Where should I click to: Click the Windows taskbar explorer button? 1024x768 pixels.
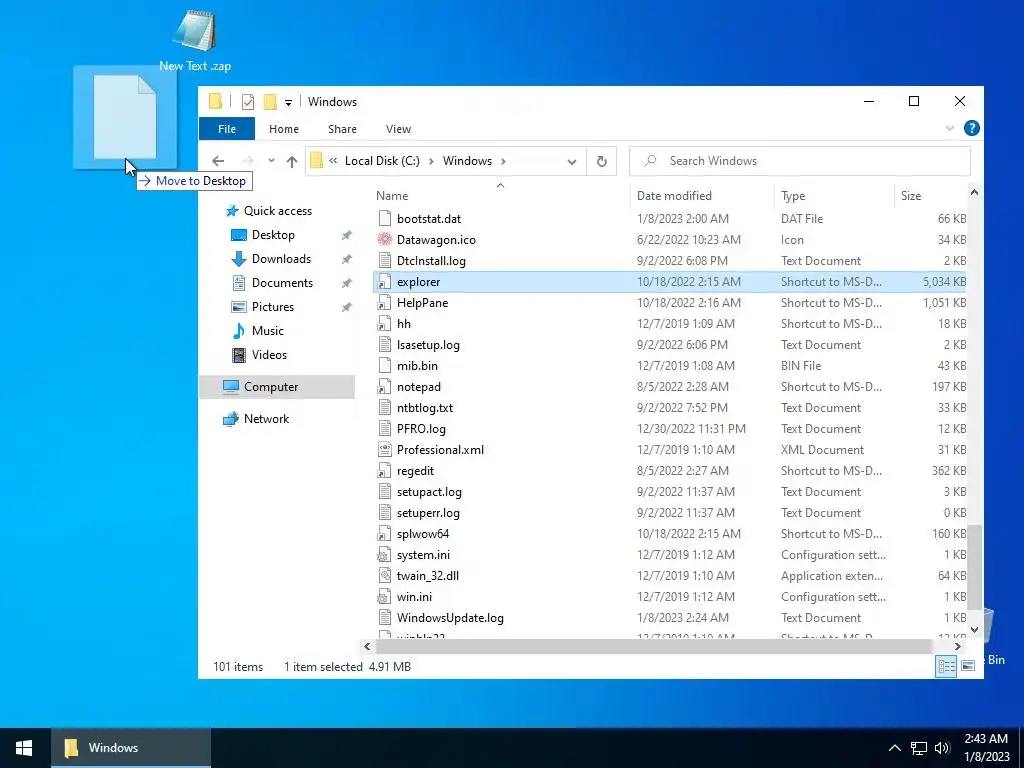pyautogui.click(x=131, y=748)
